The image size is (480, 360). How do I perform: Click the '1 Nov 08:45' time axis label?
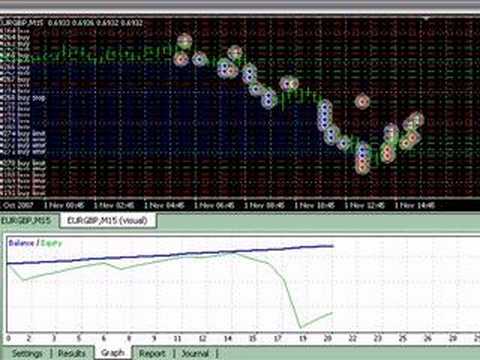pos(264,205)
